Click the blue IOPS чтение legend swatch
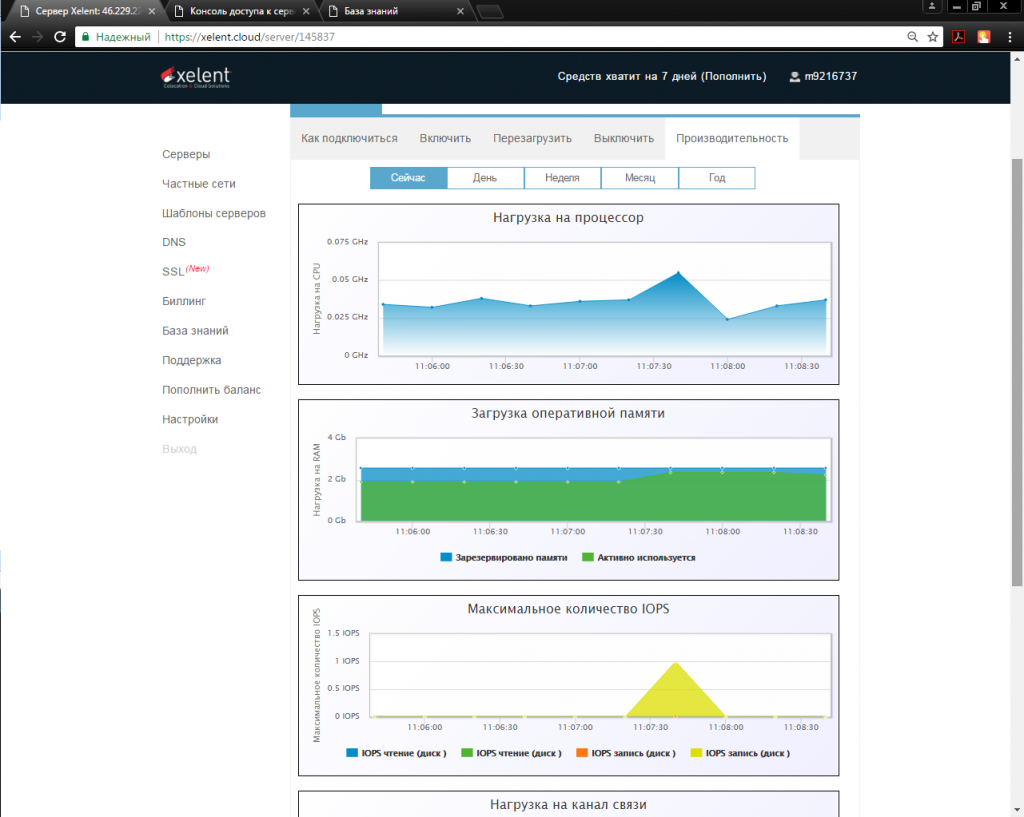This screenshot has width=1024, height=817. [x=352, y=753]
